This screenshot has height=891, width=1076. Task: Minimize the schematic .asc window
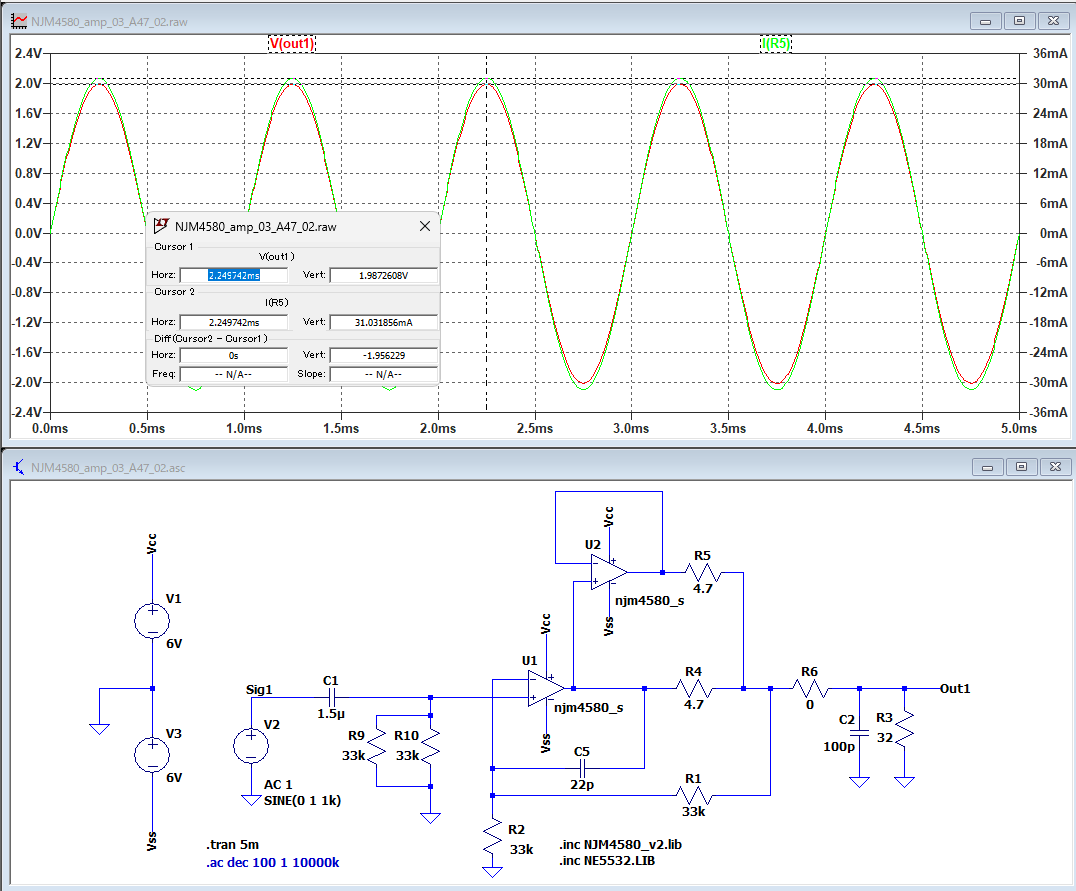(x=989, y=467)
